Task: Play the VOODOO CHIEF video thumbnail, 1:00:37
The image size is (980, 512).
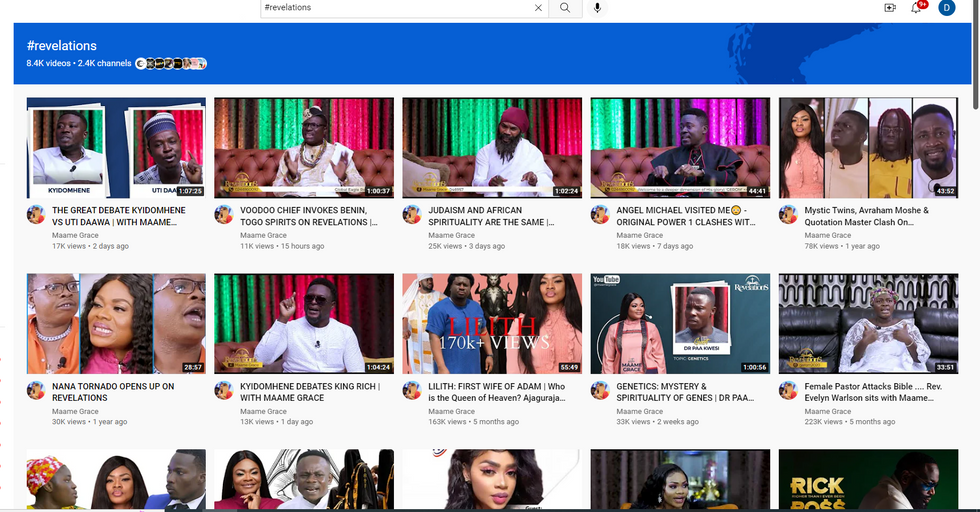Action: (x=304, y=148)
